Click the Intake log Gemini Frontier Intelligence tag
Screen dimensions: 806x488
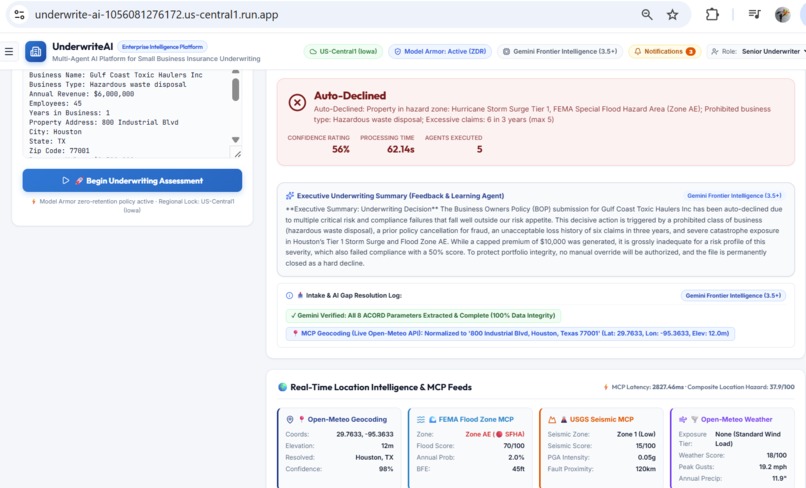(x=733, y=296)
